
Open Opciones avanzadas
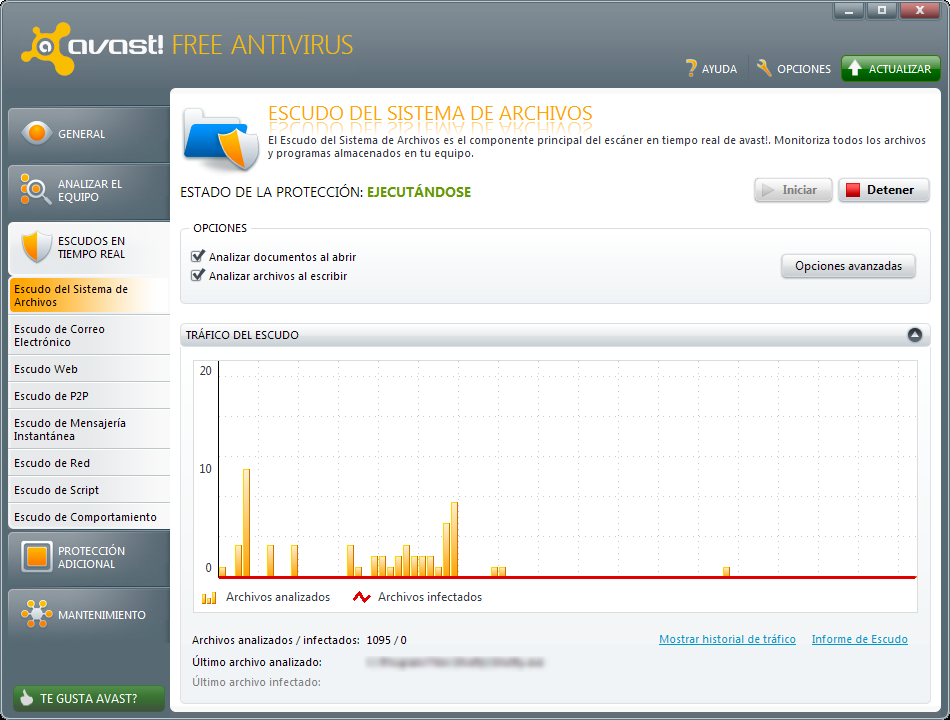pos(848,266)
